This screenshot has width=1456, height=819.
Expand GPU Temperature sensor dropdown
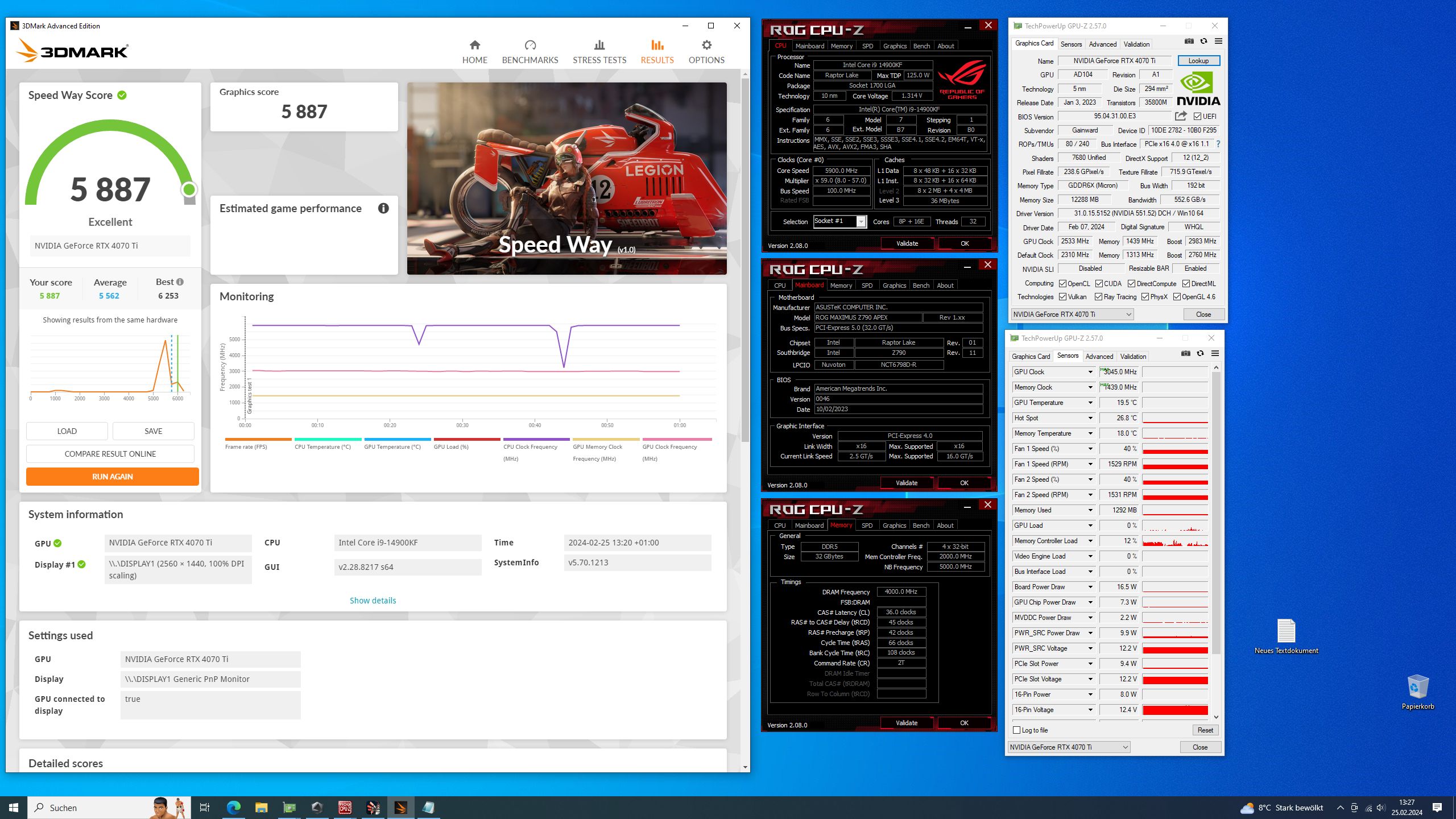coord(1090,403)
